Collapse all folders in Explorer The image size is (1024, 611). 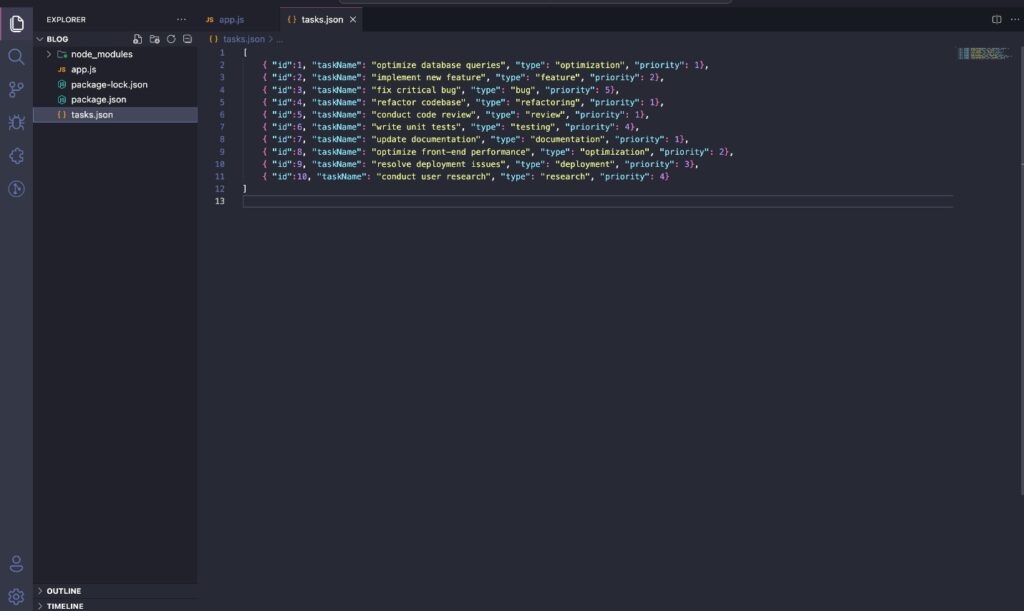point(187,39)
